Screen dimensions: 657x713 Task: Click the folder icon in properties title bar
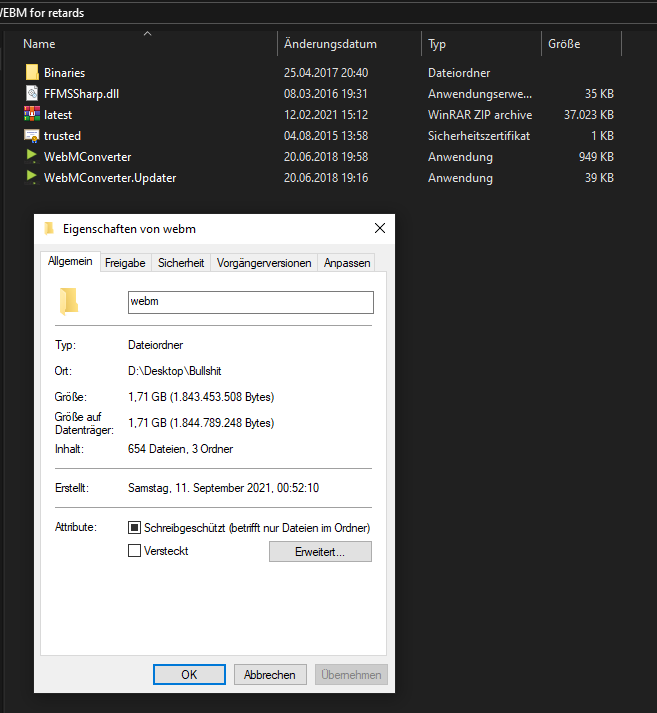(49, 228)
